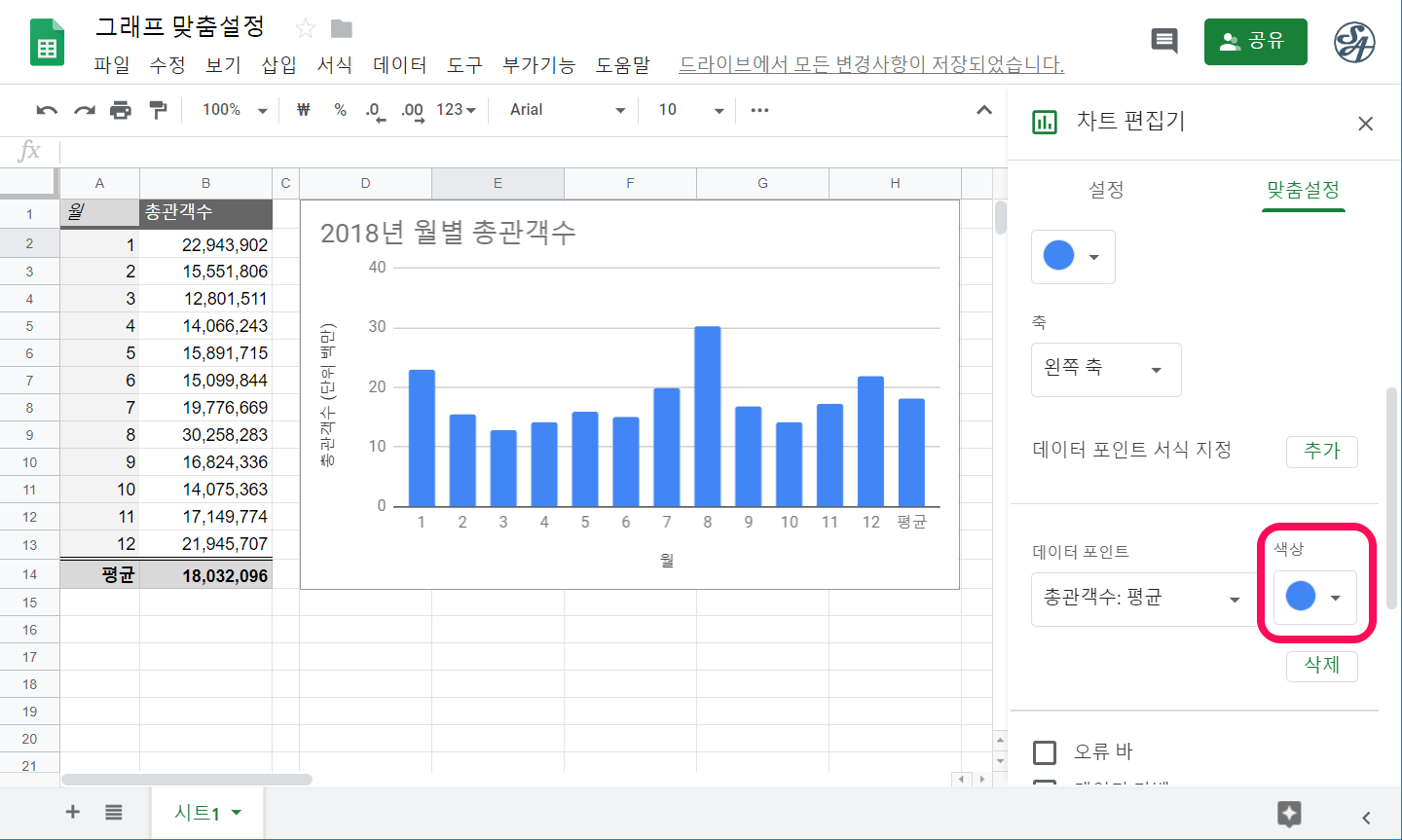1402x840 pixels.
Task: Open the highlighted data point color swatch
Action: (x=1314, y=598)
